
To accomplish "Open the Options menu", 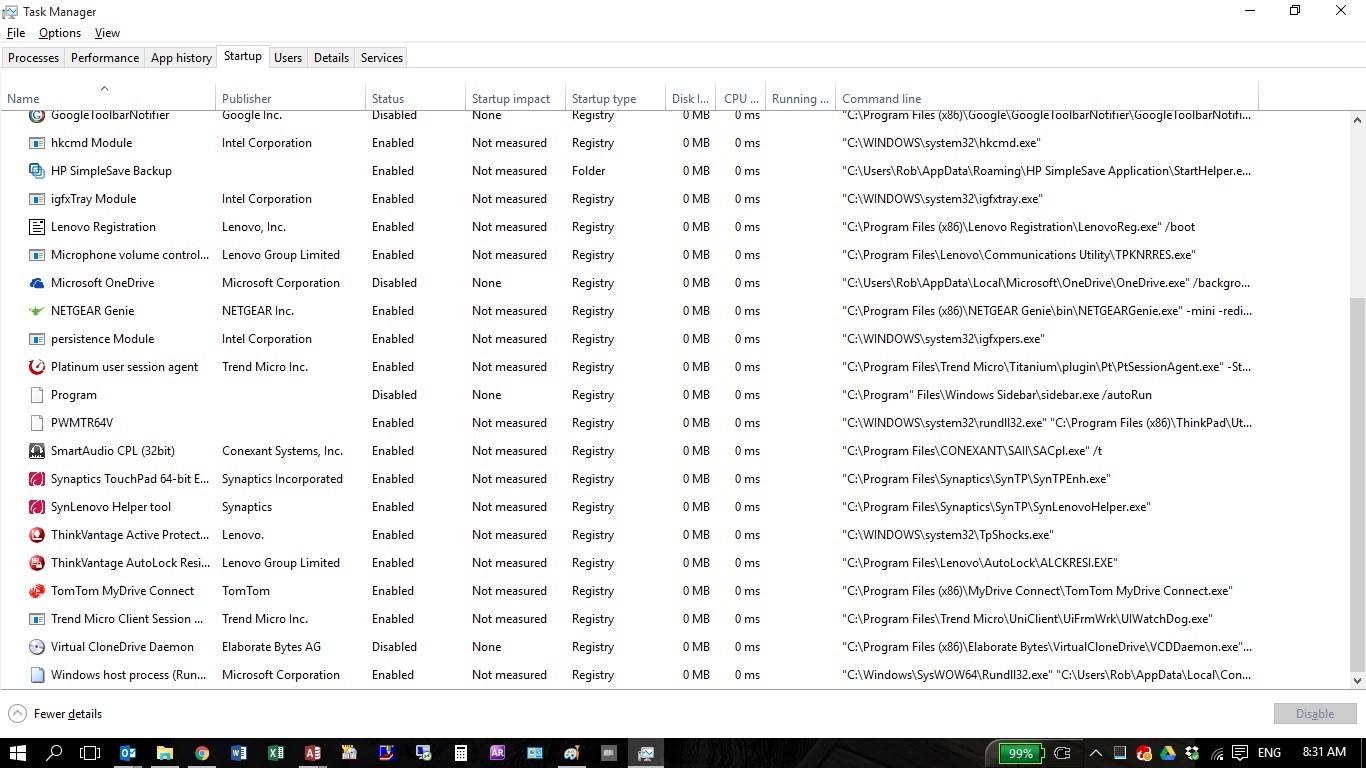I will click(60, 33).
